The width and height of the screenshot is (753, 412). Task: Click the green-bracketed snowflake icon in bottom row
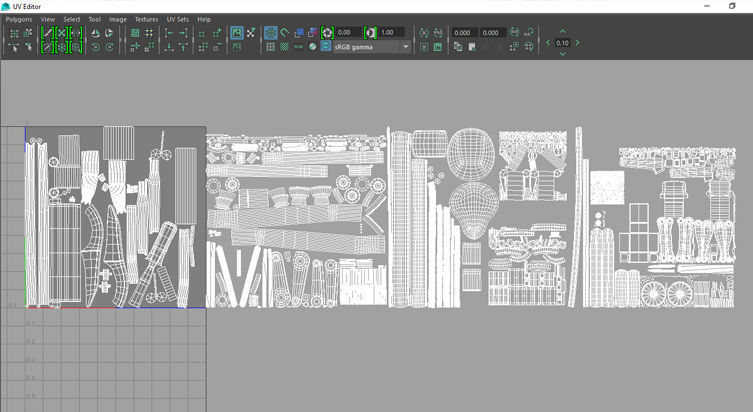pos(61,47)
